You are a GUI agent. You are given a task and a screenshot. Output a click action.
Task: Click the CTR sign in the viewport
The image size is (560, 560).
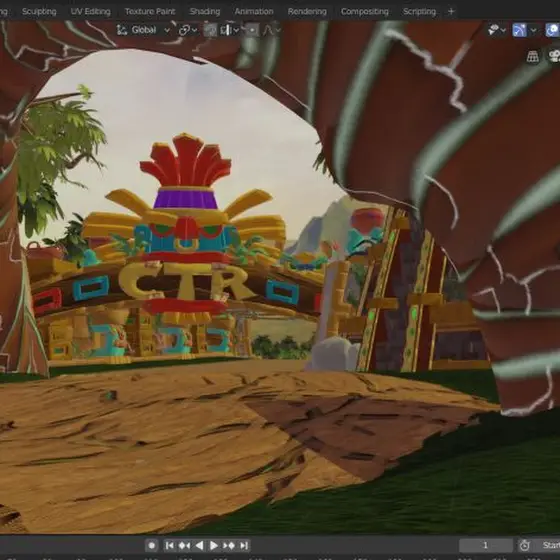[185, 281]
